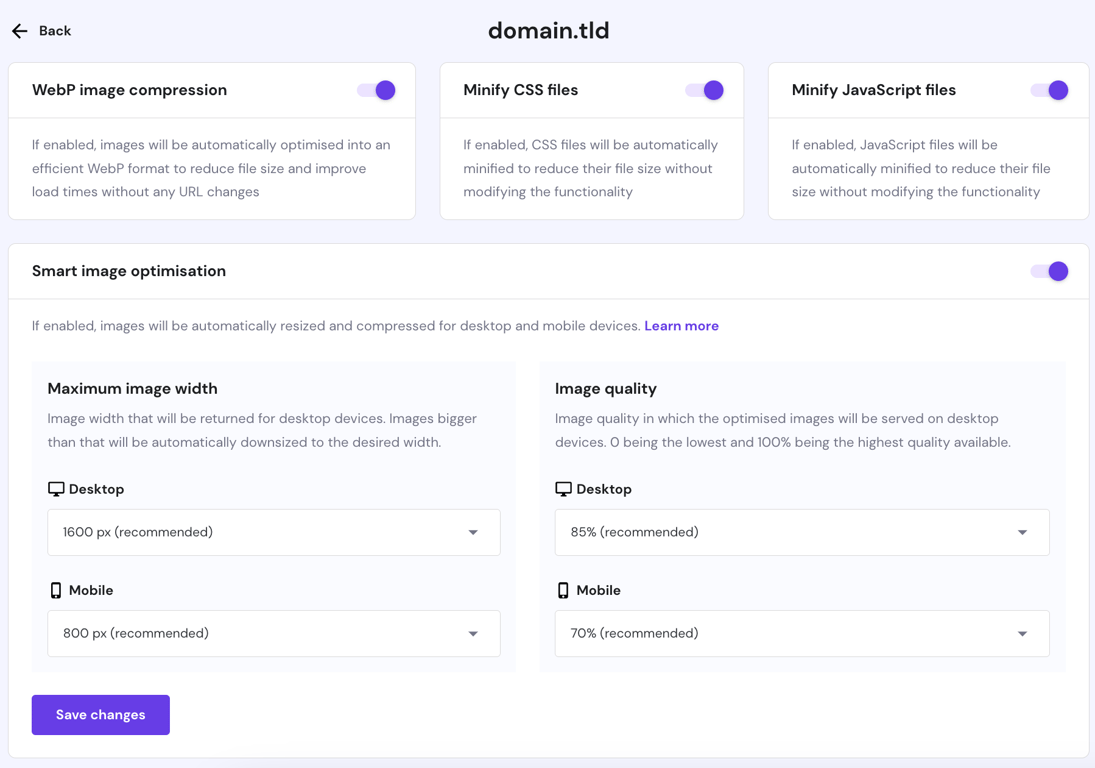Click the Mobile phone icon under Image quality

pos(563,590)
